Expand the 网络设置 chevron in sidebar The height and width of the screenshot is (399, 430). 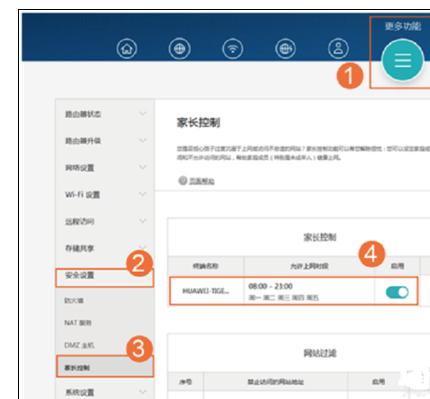(x=142, y=167)
